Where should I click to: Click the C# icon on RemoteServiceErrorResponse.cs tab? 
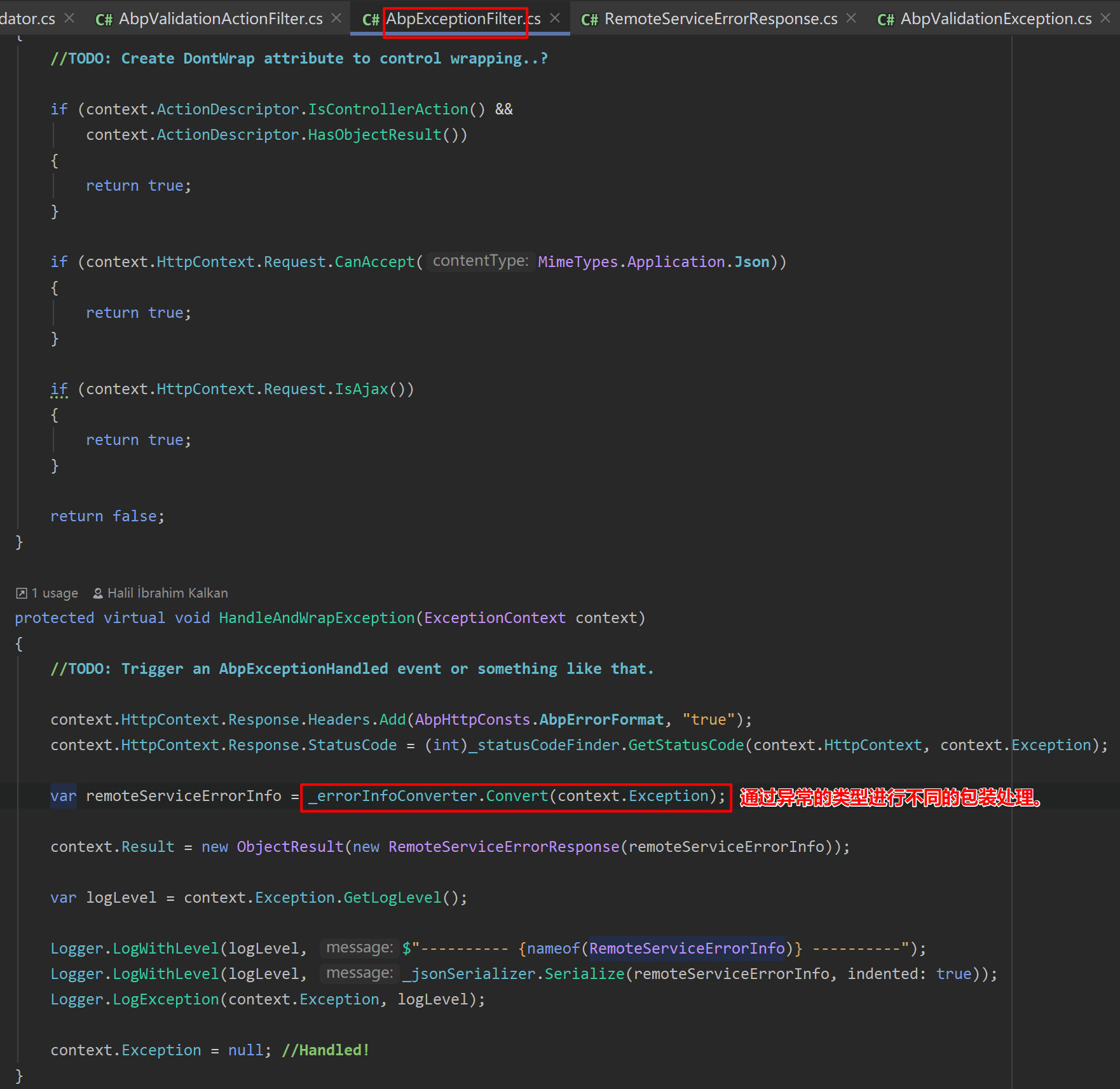click(x=590, y=18)
